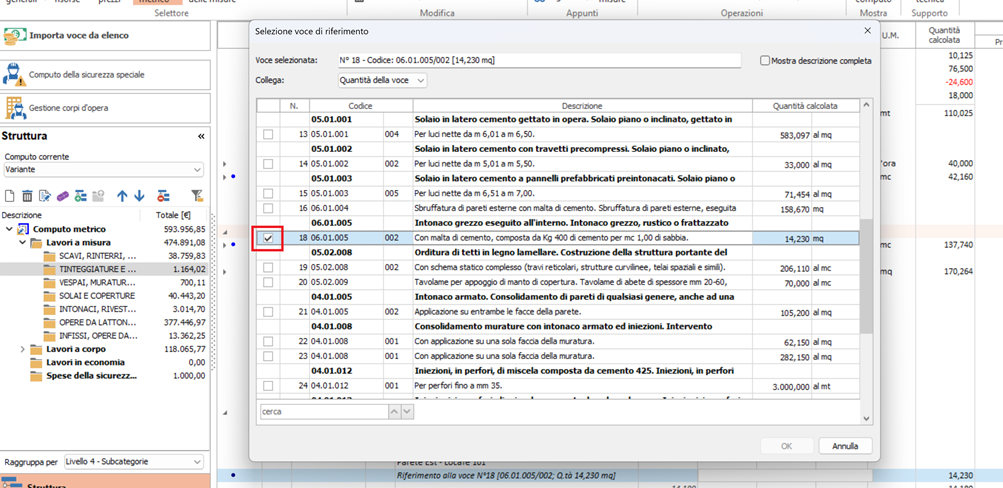Click the Quantità calcolata header in dialog

pyautogui.click(x=805, y=106)
